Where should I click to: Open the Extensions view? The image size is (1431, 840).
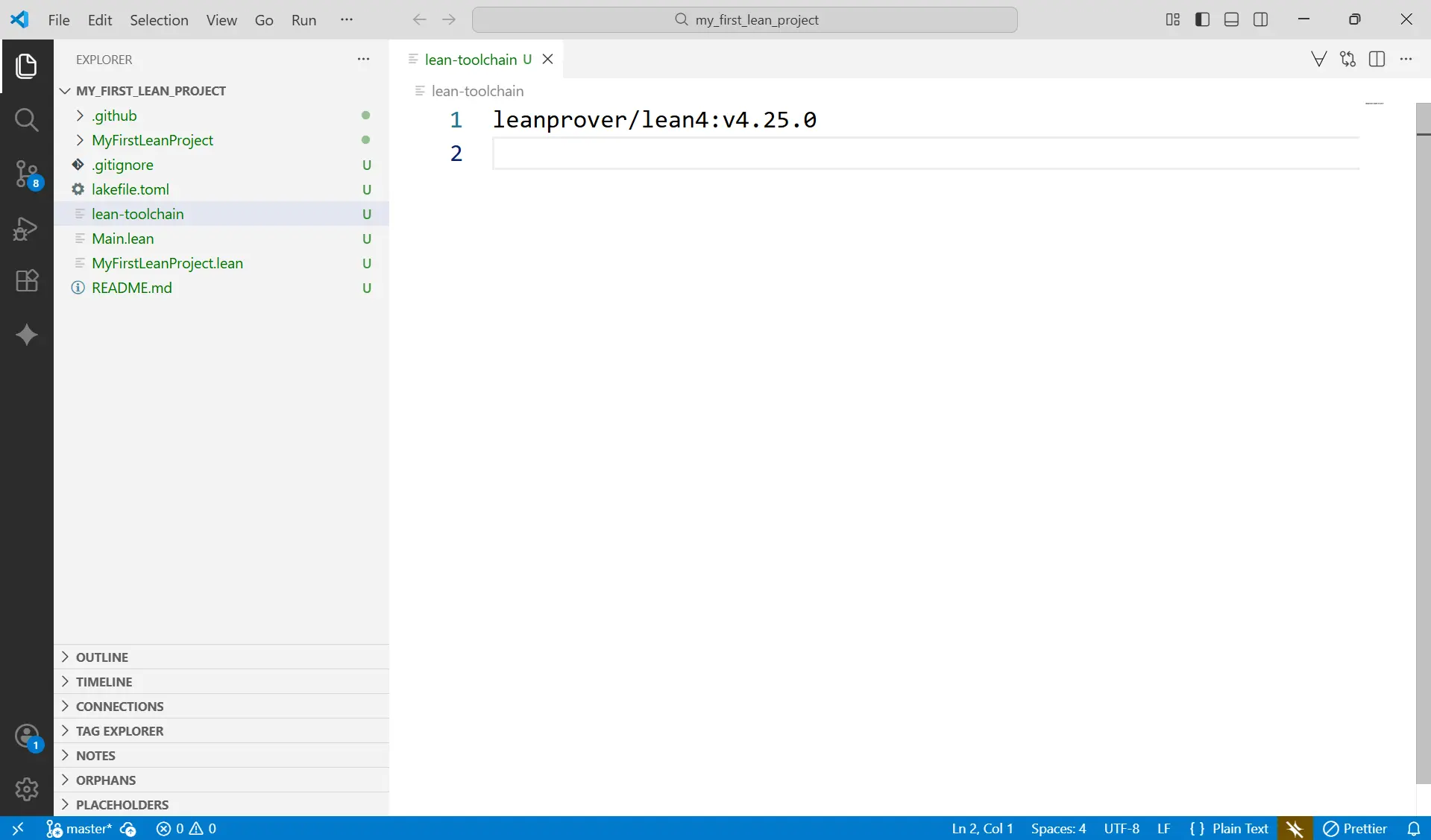coord(26,281)
